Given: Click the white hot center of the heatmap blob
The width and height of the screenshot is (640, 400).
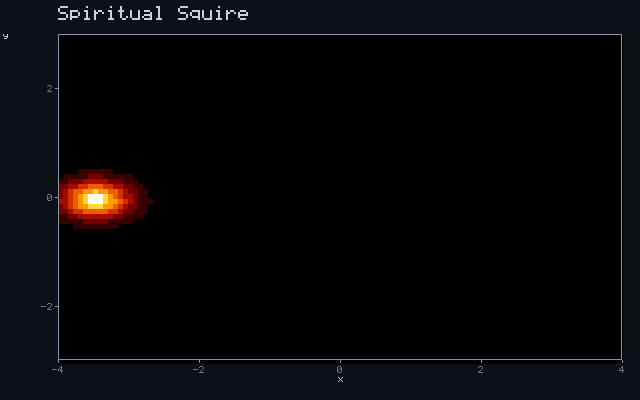Looking at the screenshot, I should point(96,199).
